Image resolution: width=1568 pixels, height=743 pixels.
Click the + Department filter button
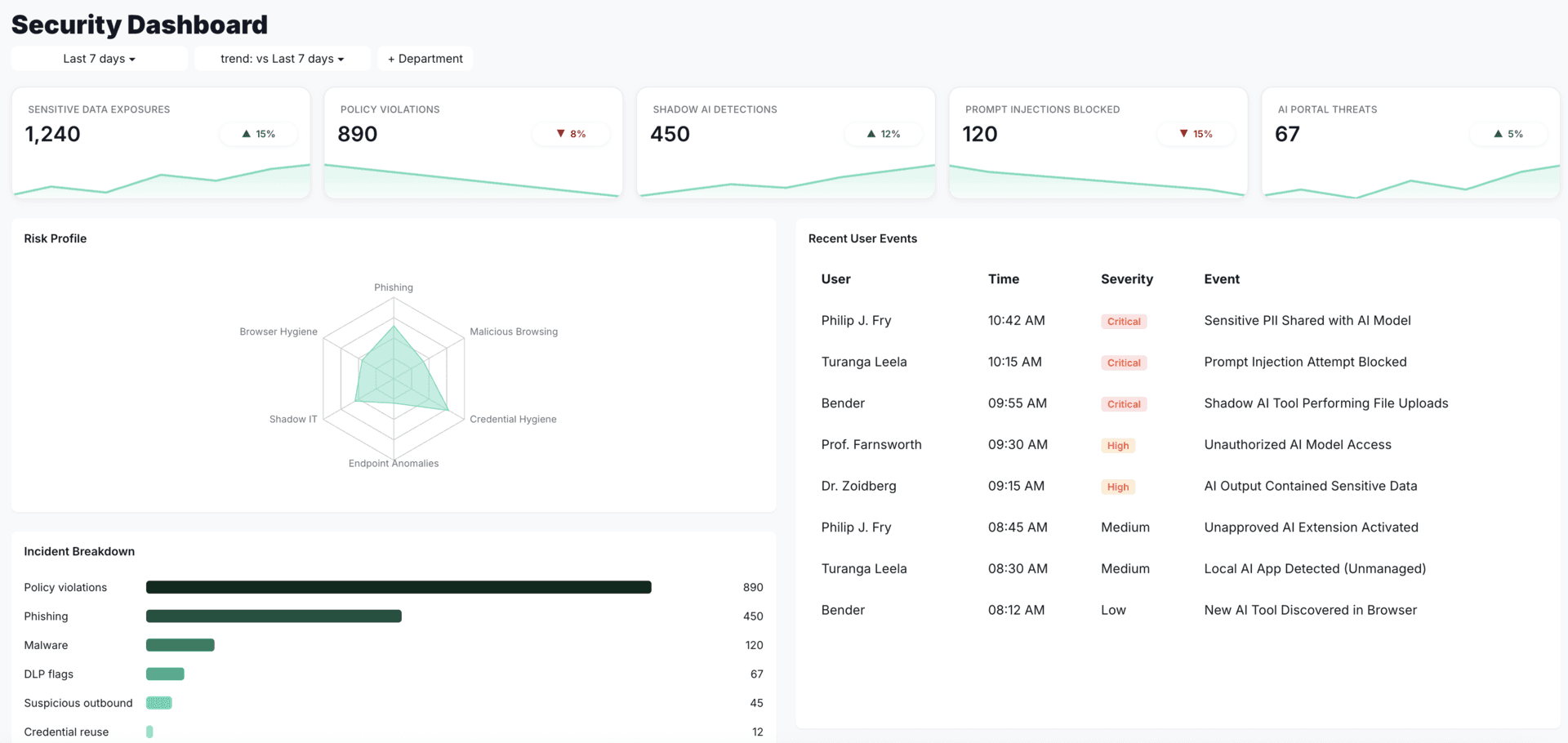pyautogui.click(x=425, y=58)
